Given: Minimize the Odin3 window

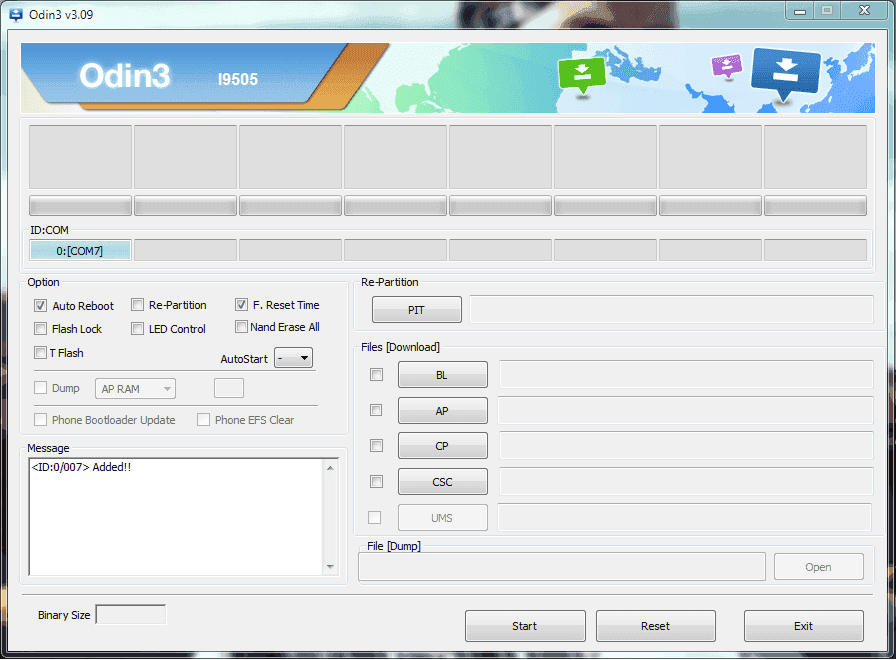Looking at the screenshot, I should [800, 10].
